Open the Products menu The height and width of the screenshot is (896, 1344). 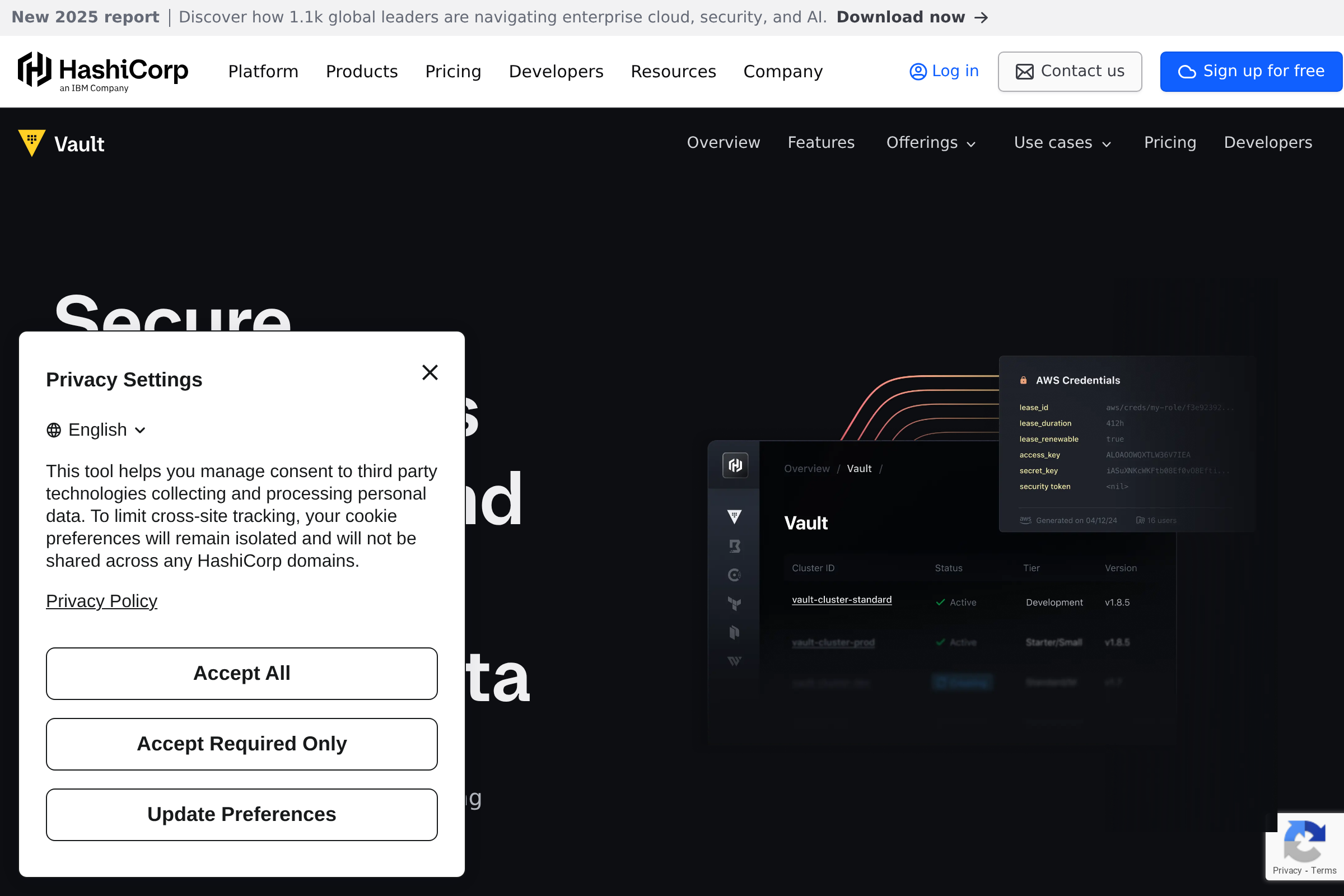[362, 72]
